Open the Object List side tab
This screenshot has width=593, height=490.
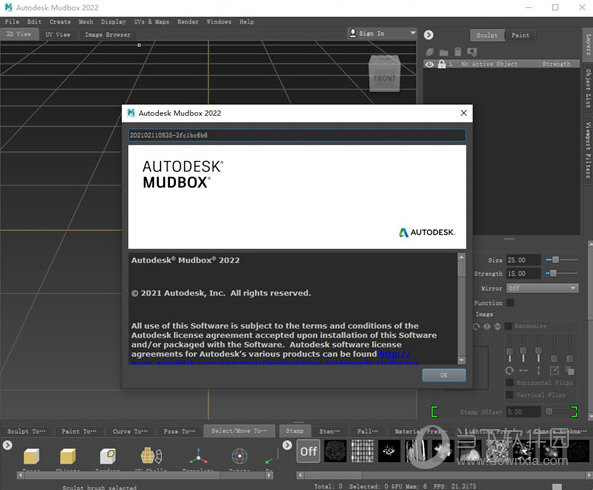click(x=588, y=88)
